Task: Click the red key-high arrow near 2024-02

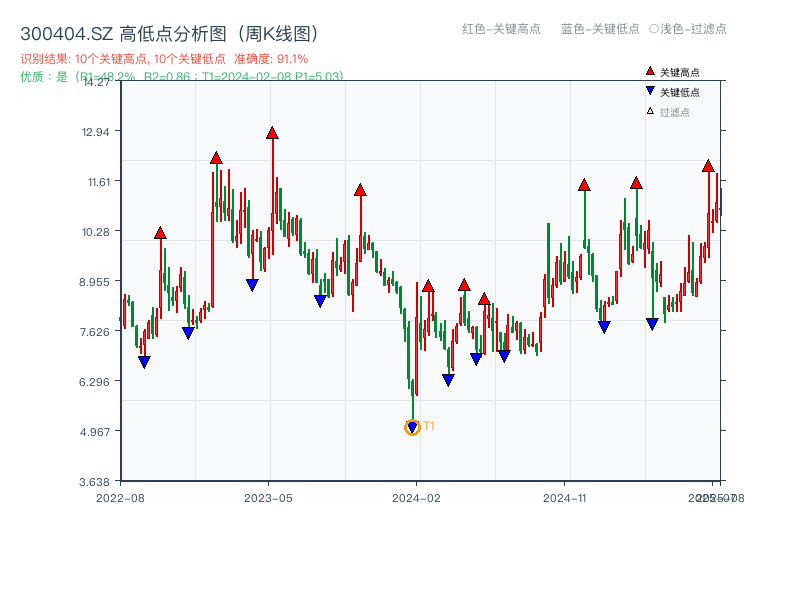Action: [427, 286]
